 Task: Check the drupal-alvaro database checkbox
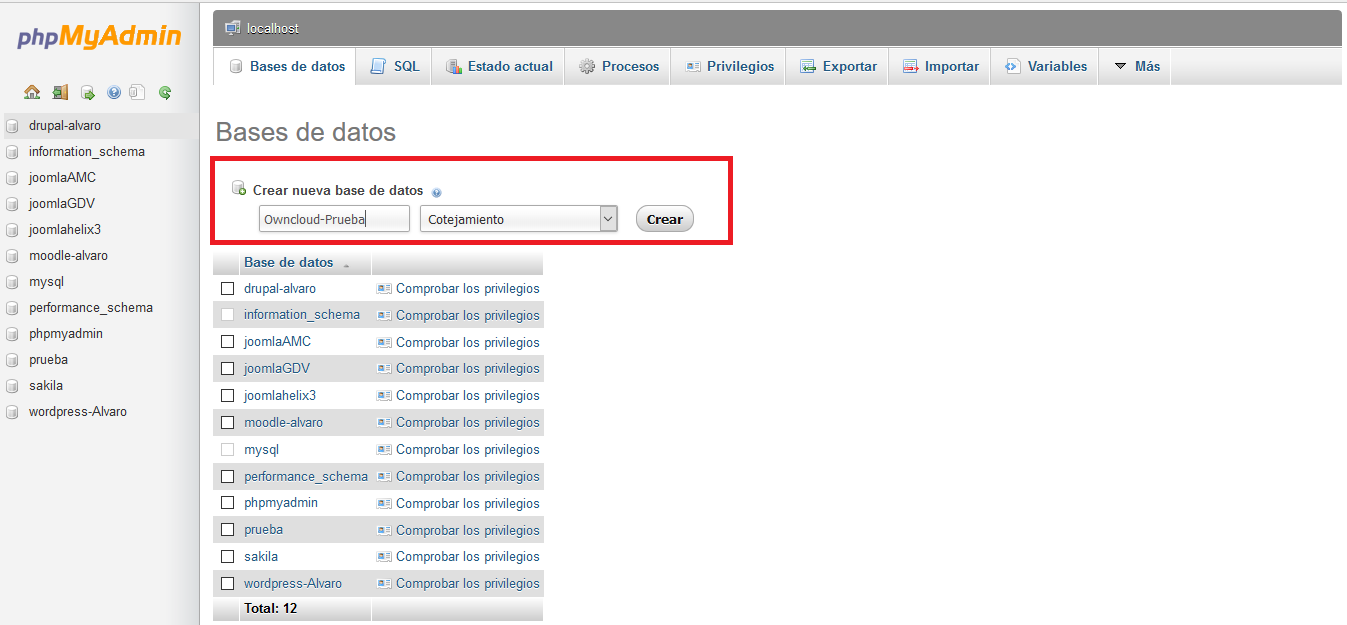(x=227, y=289)
